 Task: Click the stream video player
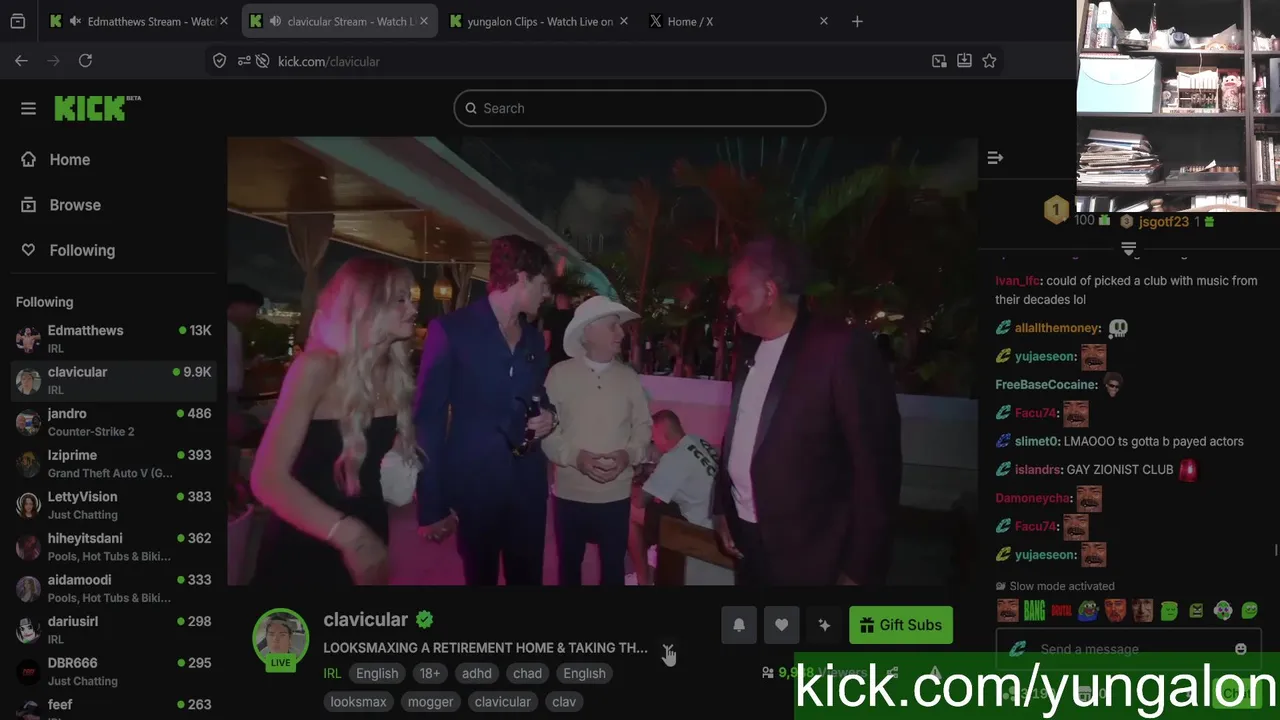pyautogui.click(x=602, y=361)
